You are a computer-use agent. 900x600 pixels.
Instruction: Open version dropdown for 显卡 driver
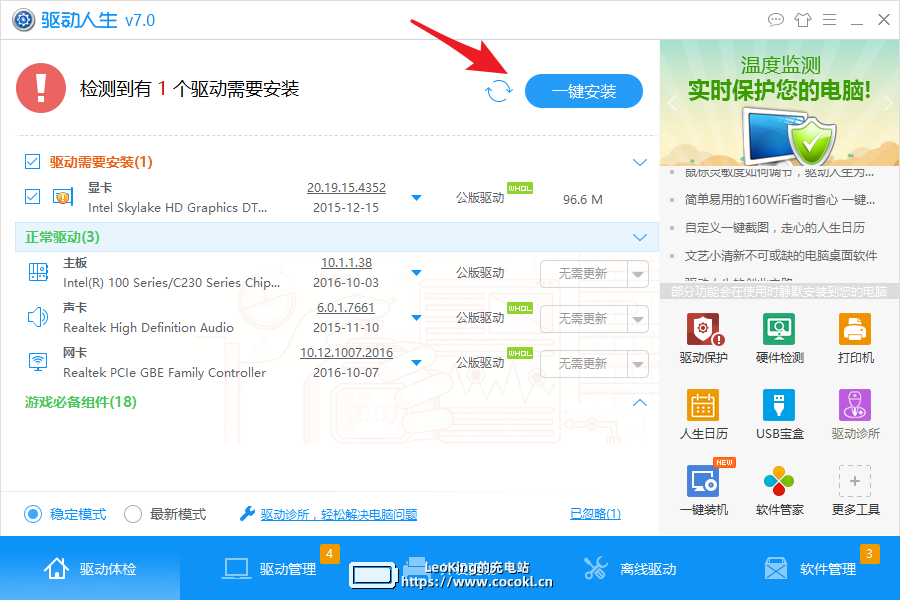pyautogui.click(x=417, y=198)
